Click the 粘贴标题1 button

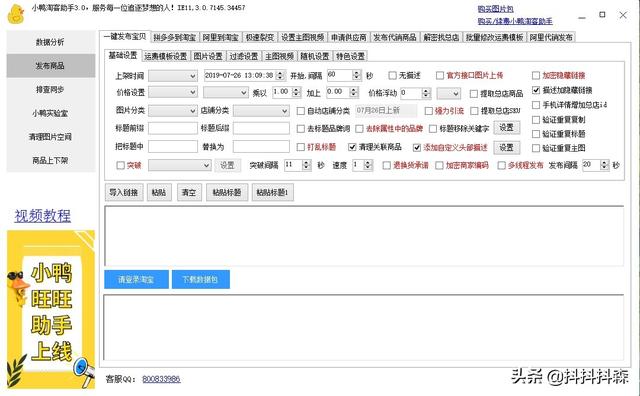273,192
